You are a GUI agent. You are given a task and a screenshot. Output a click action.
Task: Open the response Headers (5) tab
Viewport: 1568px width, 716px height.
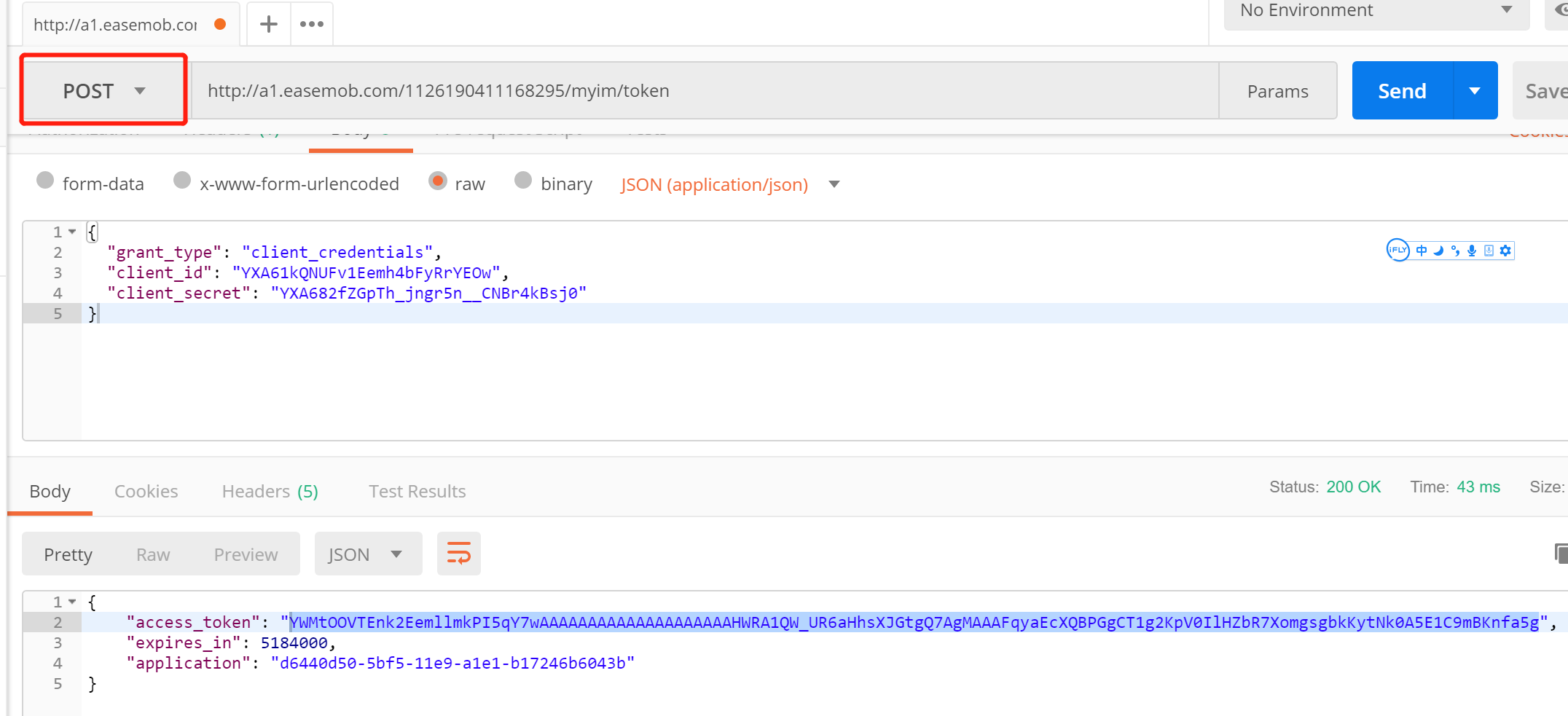270,492
